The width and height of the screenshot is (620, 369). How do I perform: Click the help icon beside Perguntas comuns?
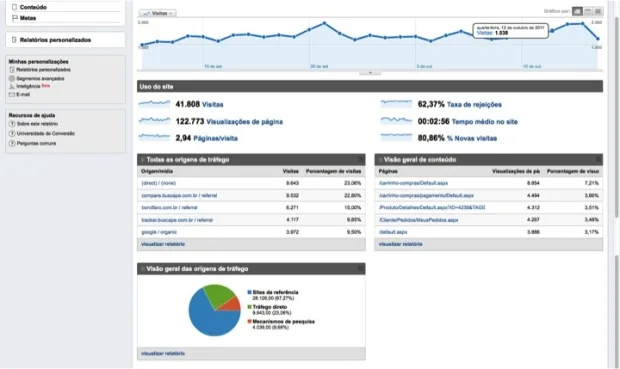pyautogui.click(x=12, y=143)
